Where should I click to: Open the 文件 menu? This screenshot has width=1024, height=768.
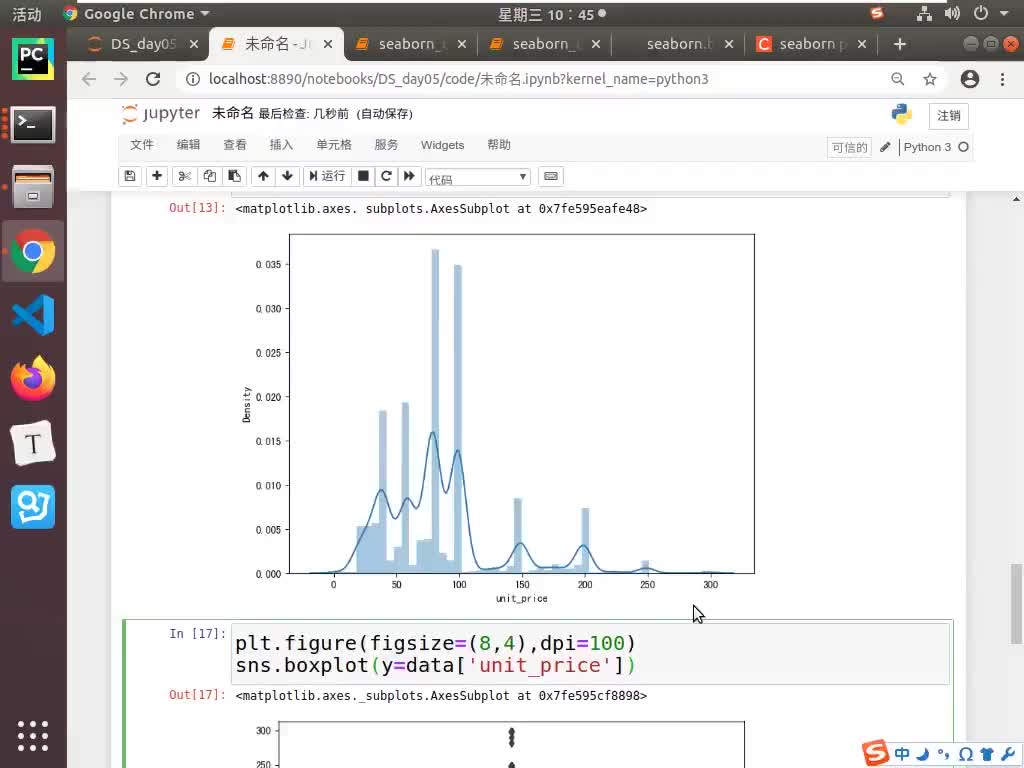142,145
